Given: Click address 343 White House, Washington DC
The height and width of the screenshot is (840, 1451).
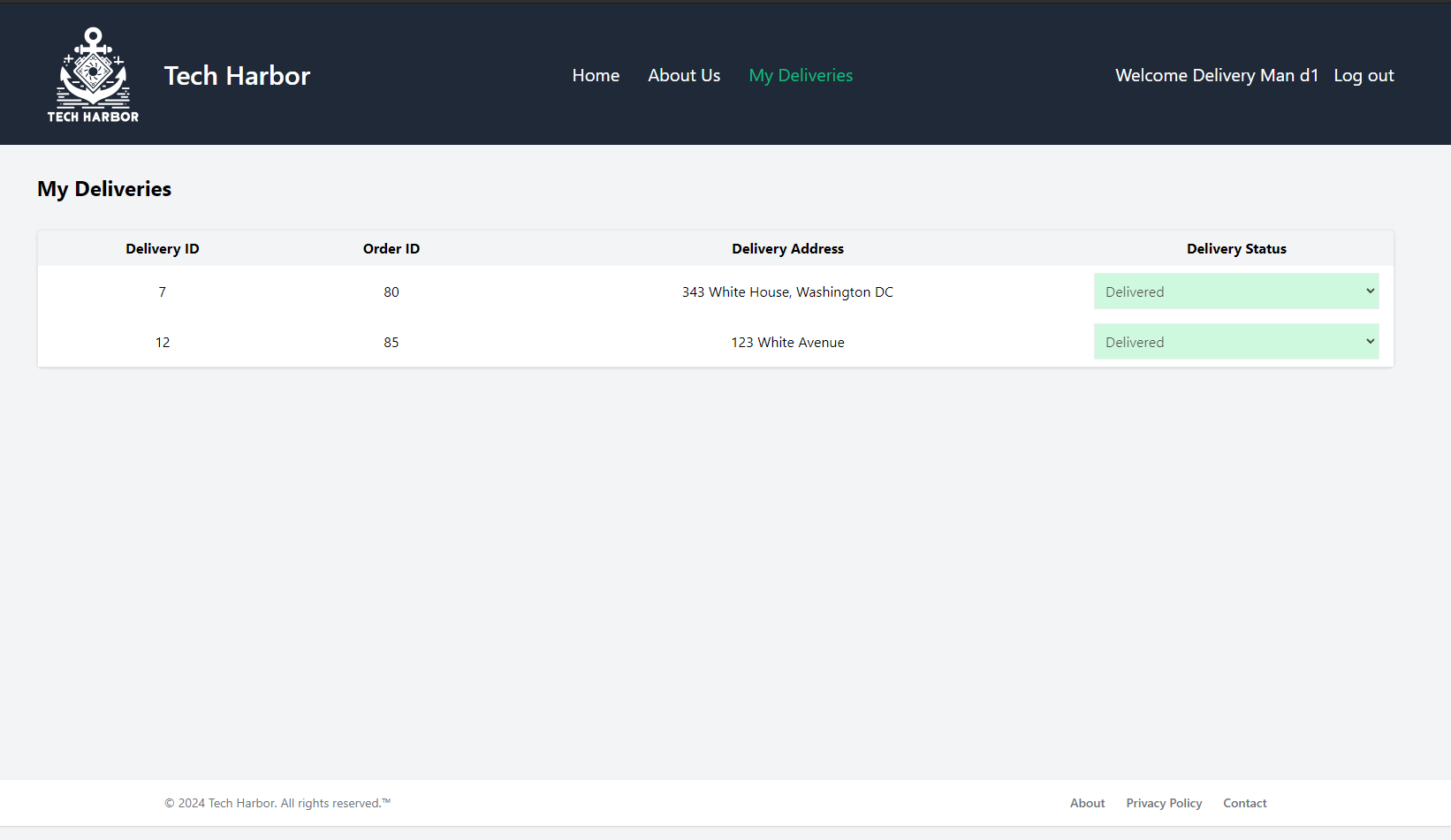Looking at the screenshot, I should [787, 292].
